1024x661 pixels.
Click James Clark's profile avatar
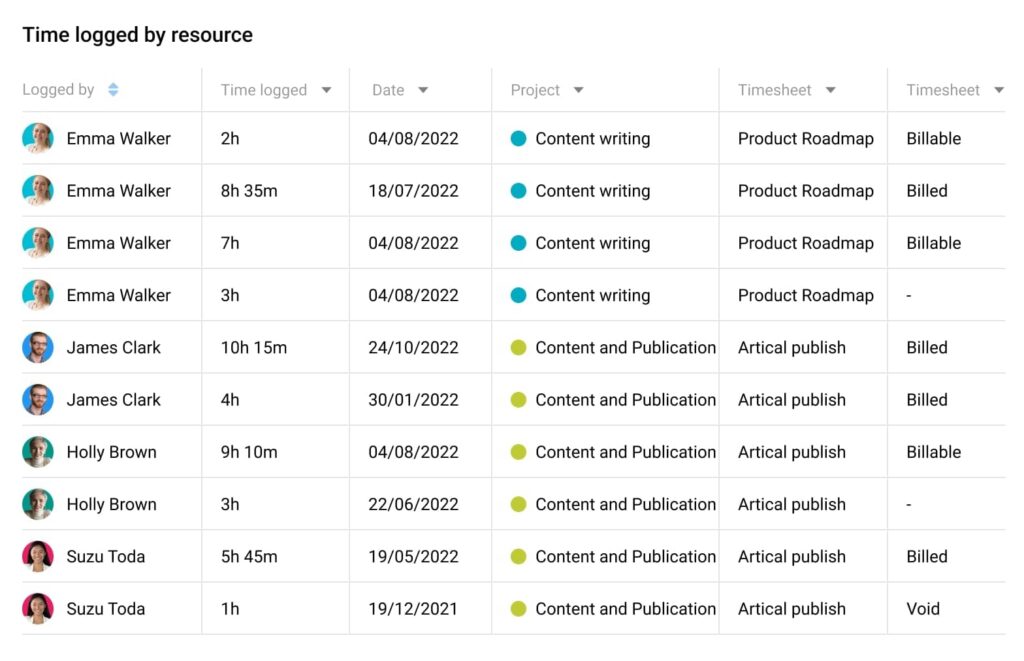click(x=38, y=347)
